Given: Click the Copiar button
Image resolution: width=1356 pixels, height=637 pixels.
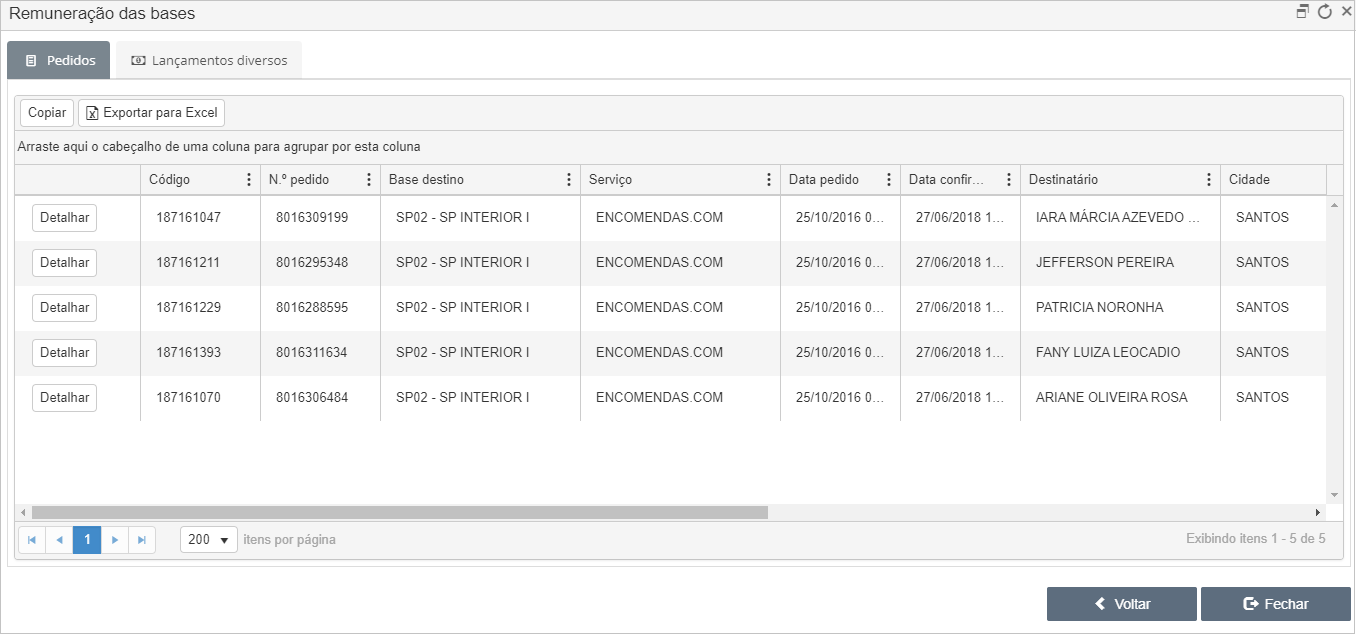Looking at the screenshot, I should coord(47,113).
